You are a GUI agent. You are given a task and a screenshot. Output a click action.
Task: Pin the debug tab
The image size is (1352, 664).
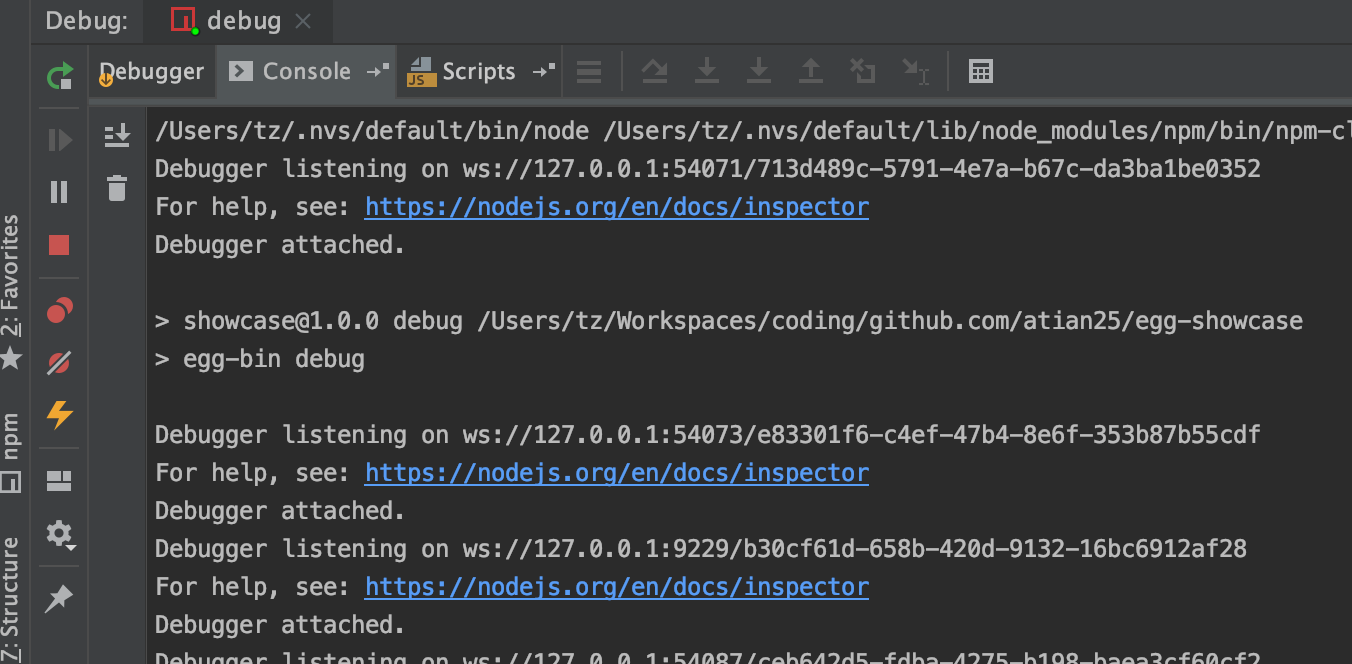[x=57, y=598]
